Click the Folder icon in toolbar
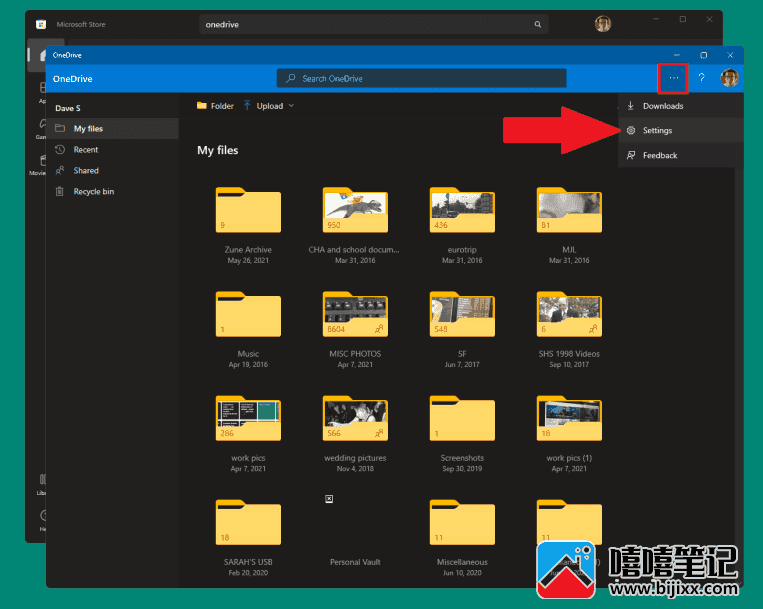The width and height of the screenshot is (763, 609). click(x=201, y=106)
